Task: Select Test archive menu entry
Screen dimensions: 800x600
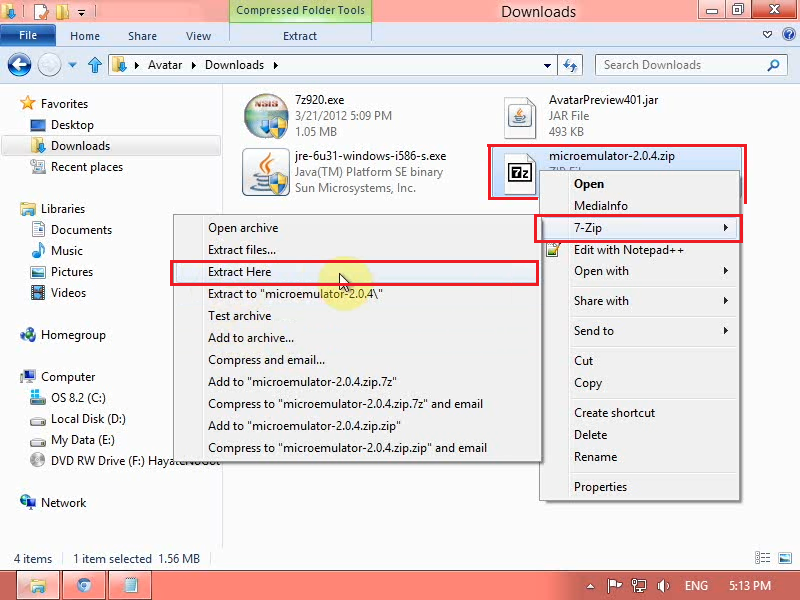Action: click(x=357, y=316)
